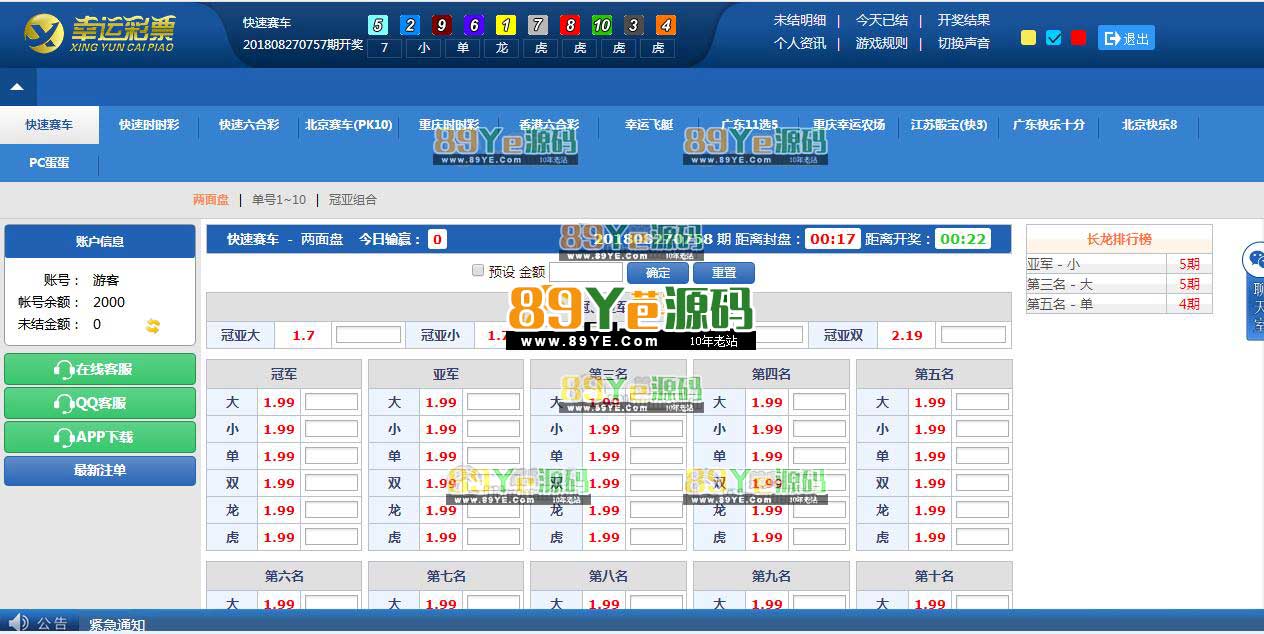Click the cyan number 5 result ball
The height and width of the screenshot is (634, 1264).
tap(378, 26)
